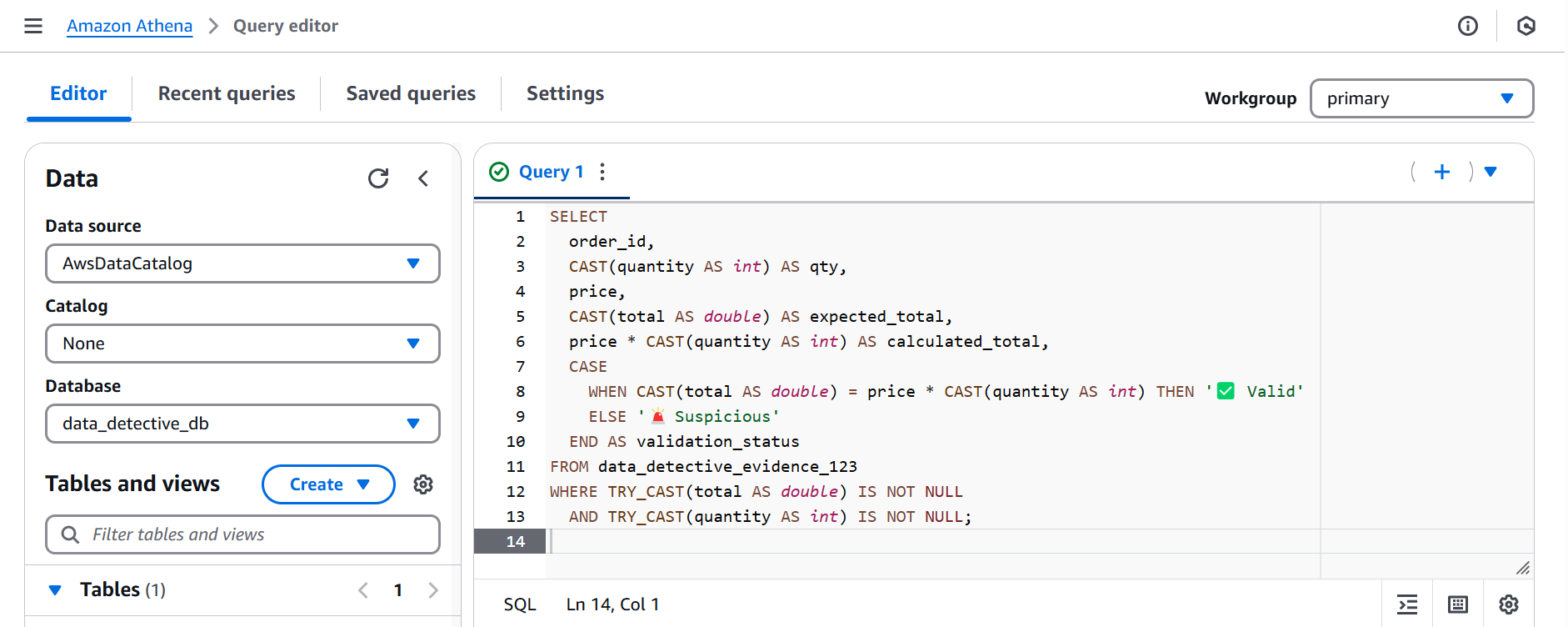
Task: Collapse the Tables (1) section
Action: [x=55, y=590]
